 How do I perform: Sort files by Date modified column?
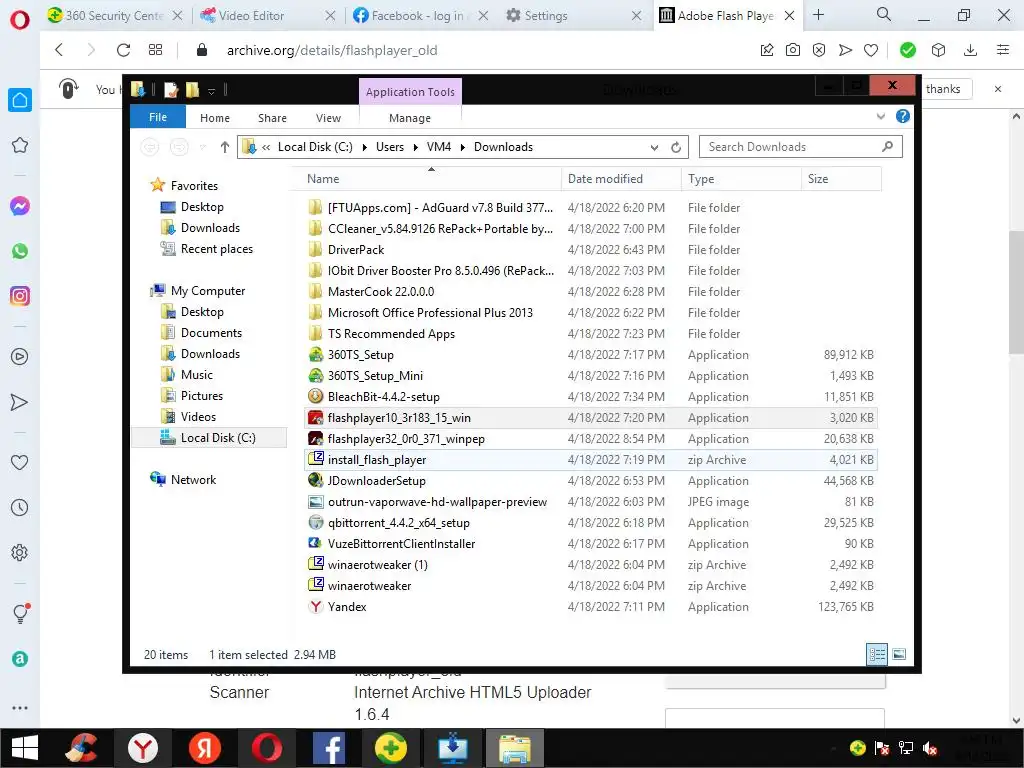click(x=621, y=179)
